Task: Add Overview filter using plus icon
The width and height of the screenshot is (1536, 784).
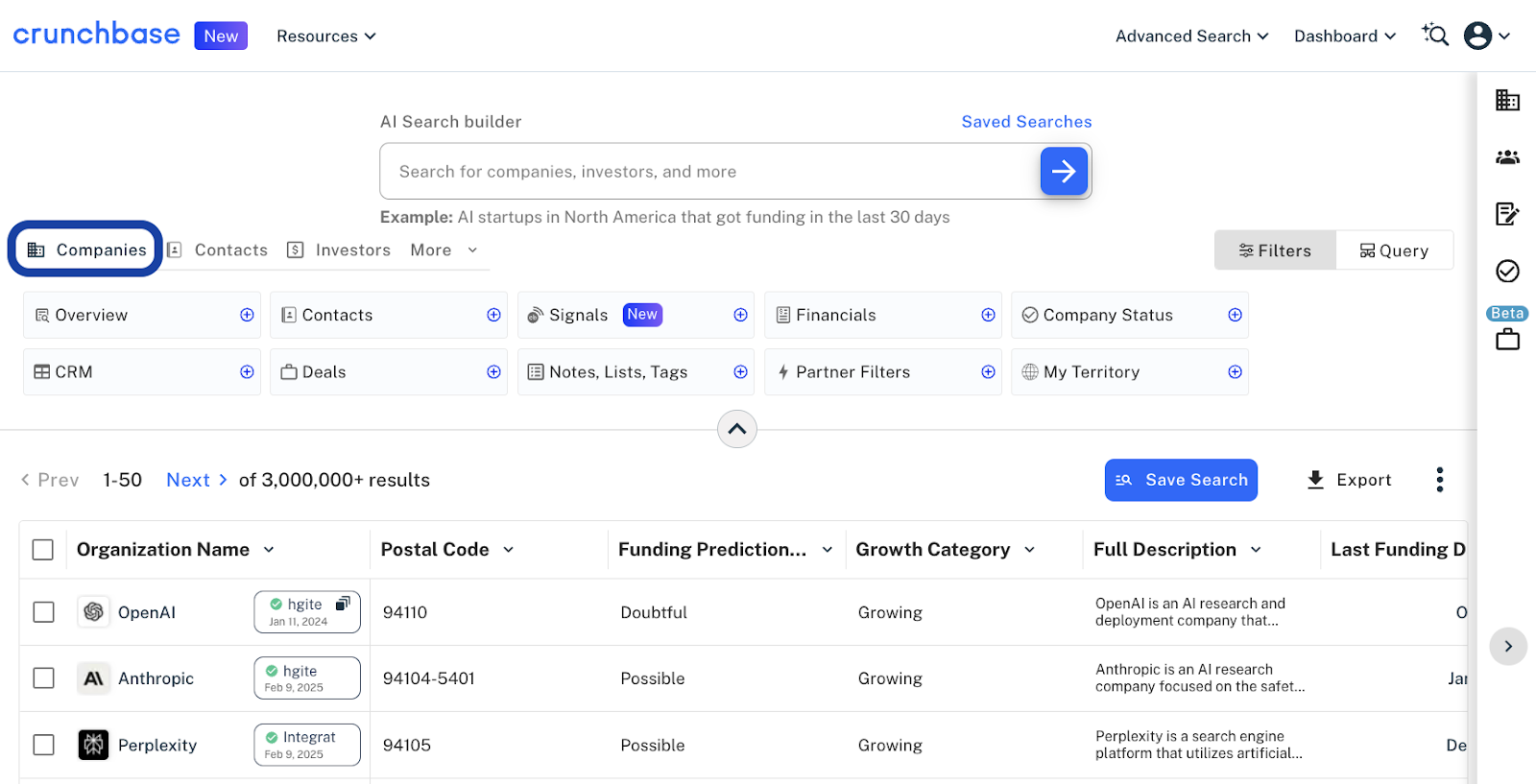Action: pyautogui.click(x=247, y=315)
